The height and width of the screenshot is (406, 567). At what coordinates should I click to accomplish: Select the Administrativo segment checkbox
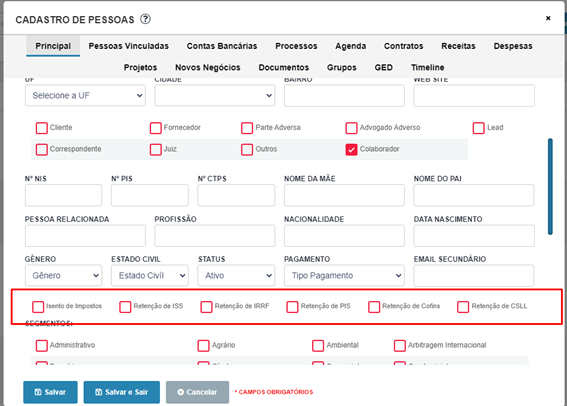pyautogui.click(x=42, y=346)
